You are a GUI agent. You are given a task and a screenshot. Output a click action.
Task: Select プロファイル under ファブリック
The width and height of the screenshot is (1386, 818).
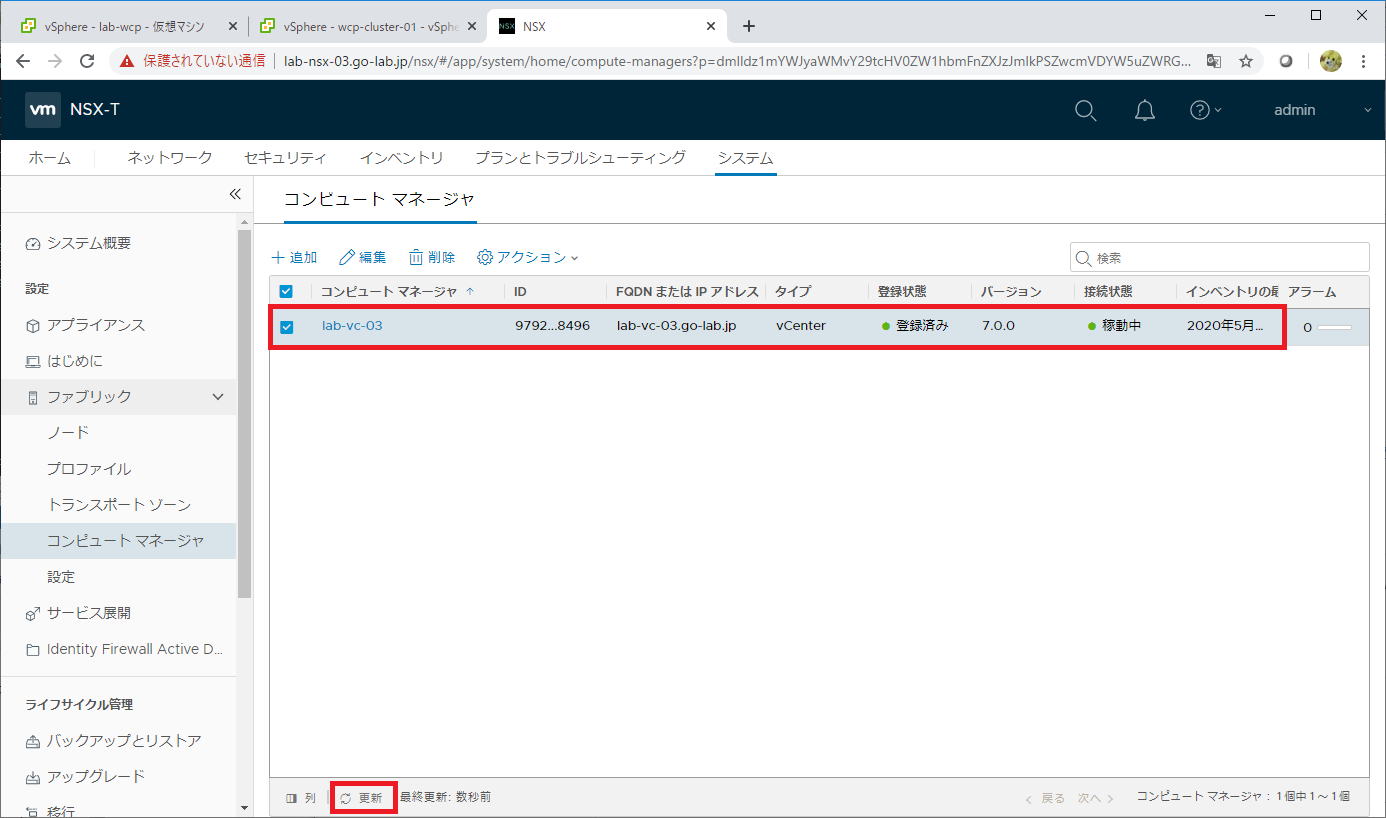pos(89,469)
